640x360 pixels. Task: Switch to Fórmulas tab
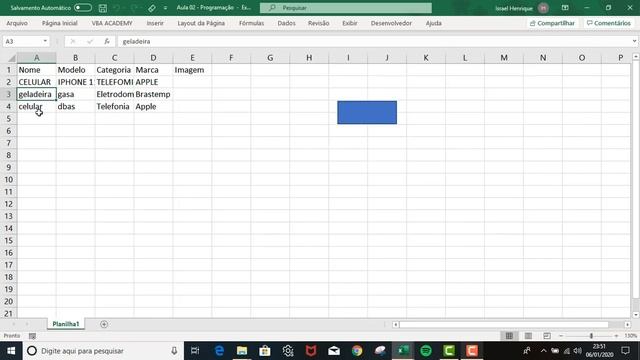pos(251,23)
